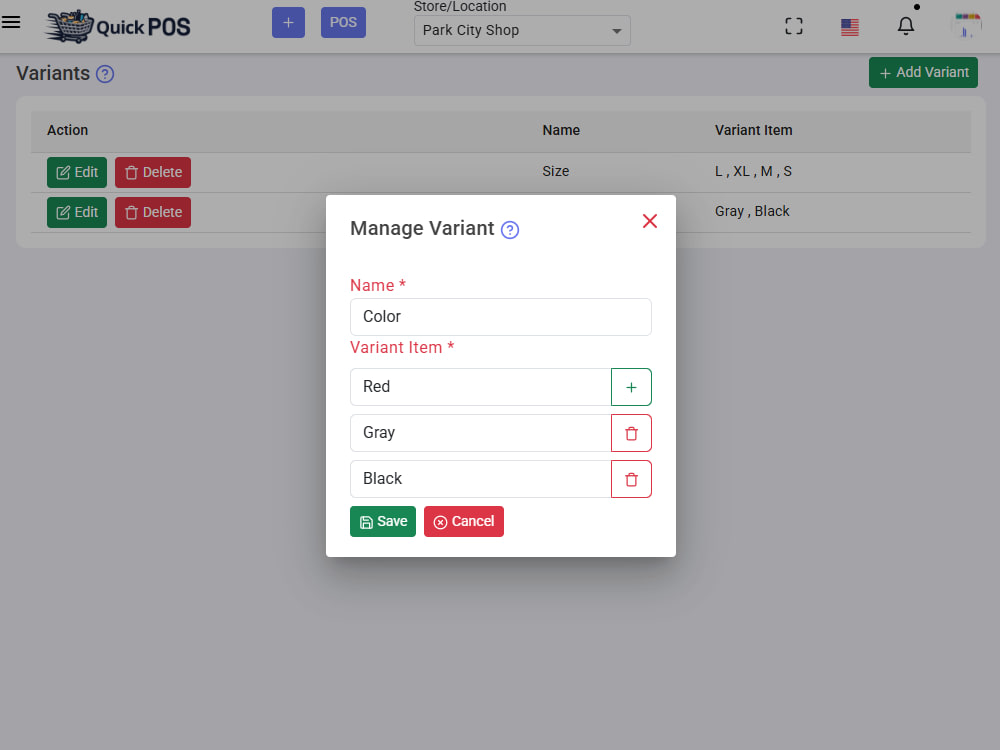Toggle fullscreen mode icon
This screenshot has width=1000, height=750.
pyautogui.click(x=794, y=26)
